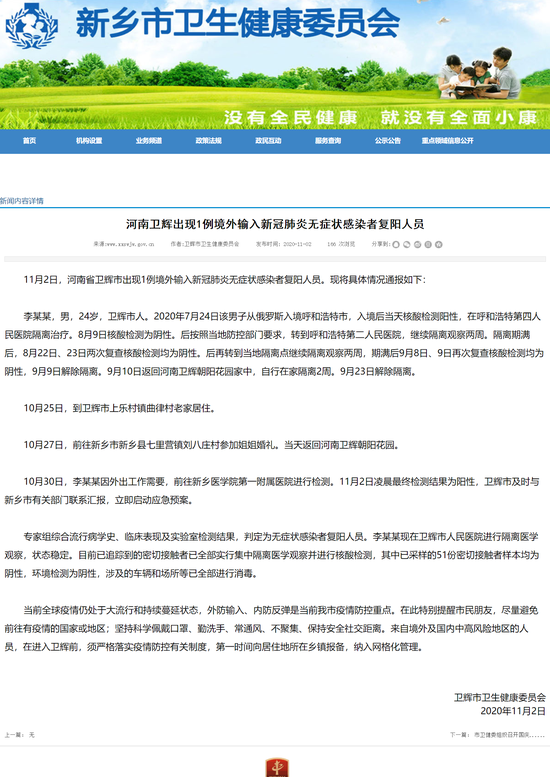Click the first share icon after 分享到
Viewport: 550px width, 777px height.
[x=396, y=244]
